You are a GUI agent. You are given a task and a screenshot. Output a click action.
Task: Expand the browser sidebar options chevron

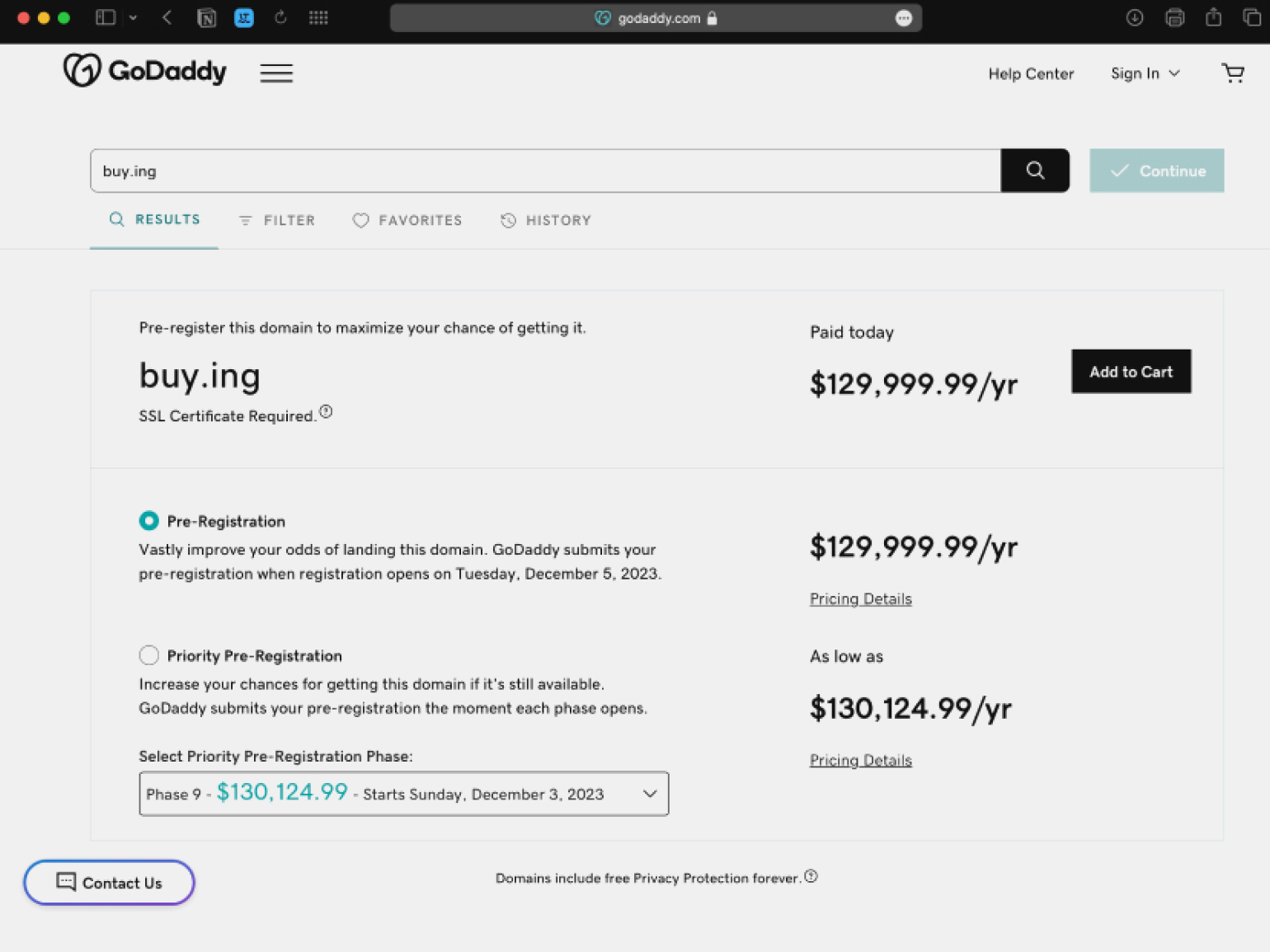click(x=133, y=17)
